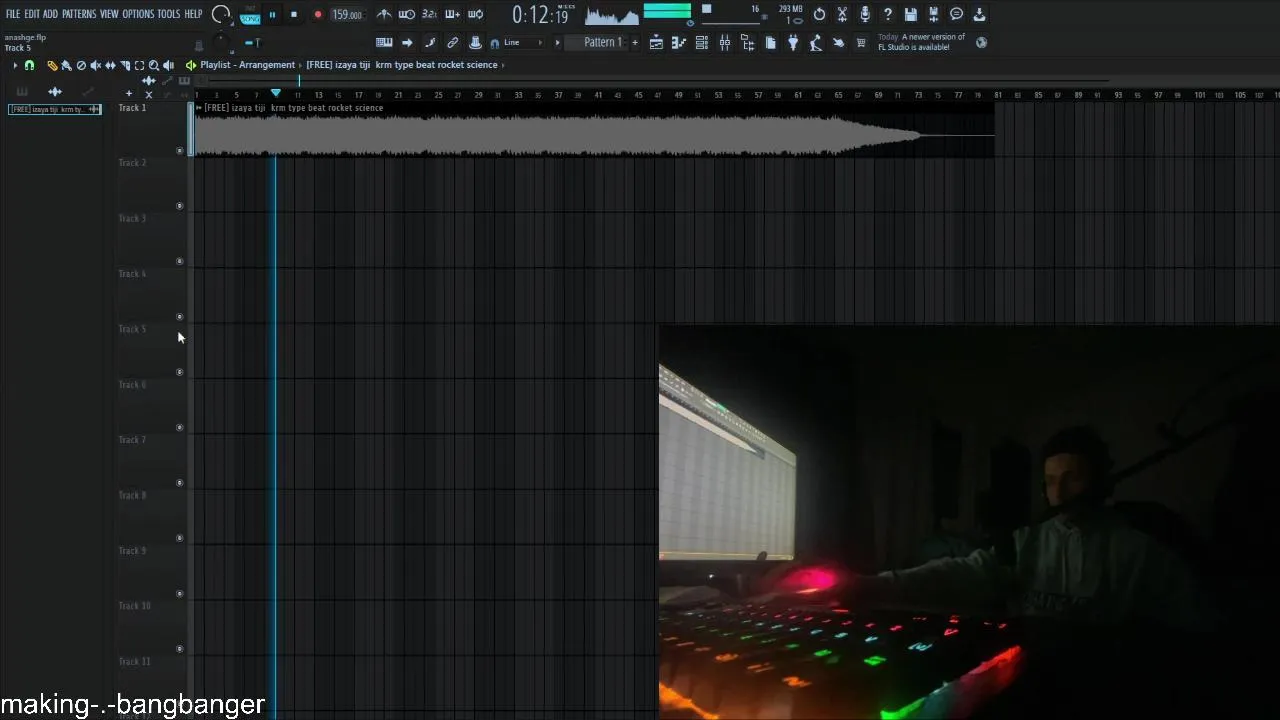Toggle Song/Pattern mode button

pos(249,15)
